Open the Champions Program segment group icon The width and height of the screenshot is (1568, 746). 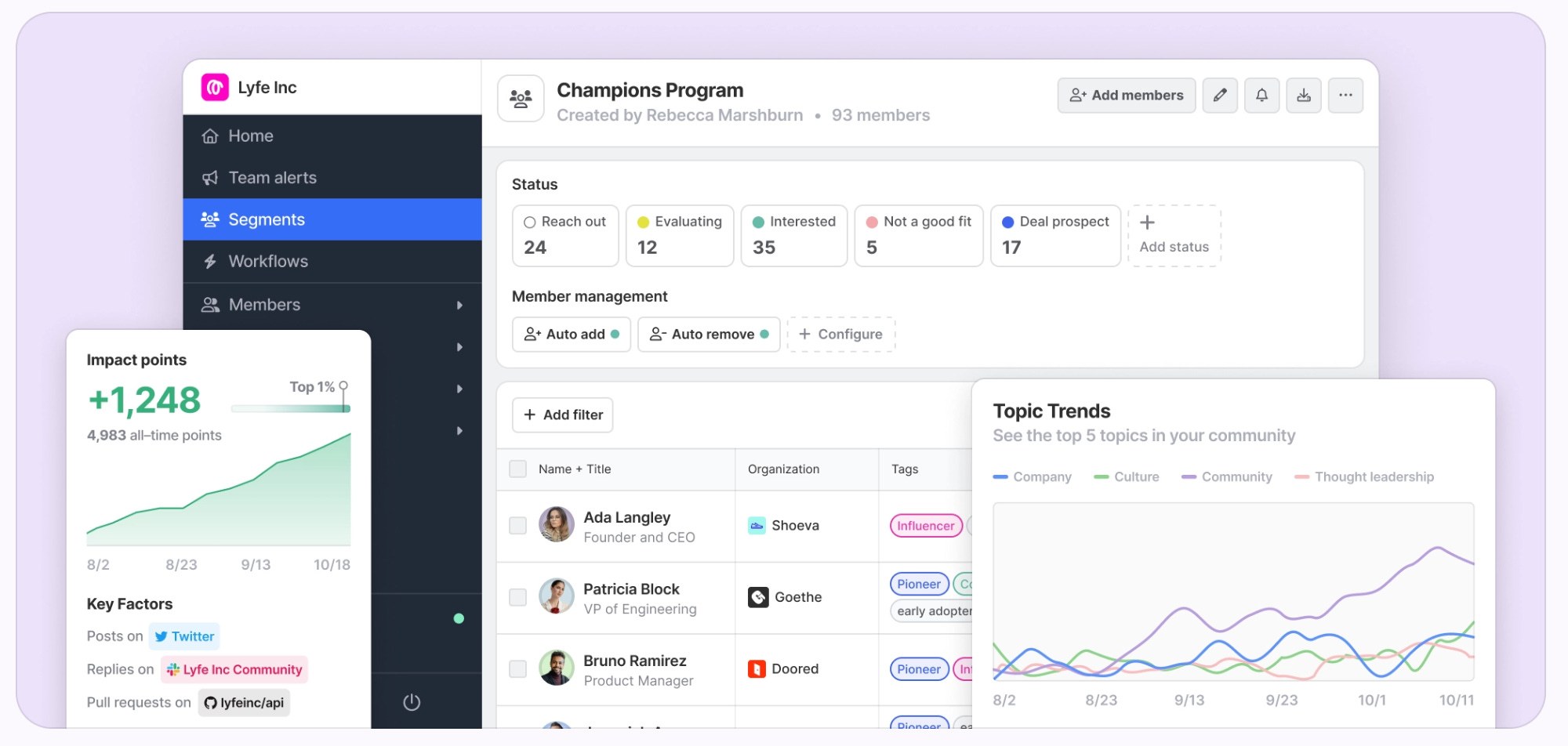point(521,99)
